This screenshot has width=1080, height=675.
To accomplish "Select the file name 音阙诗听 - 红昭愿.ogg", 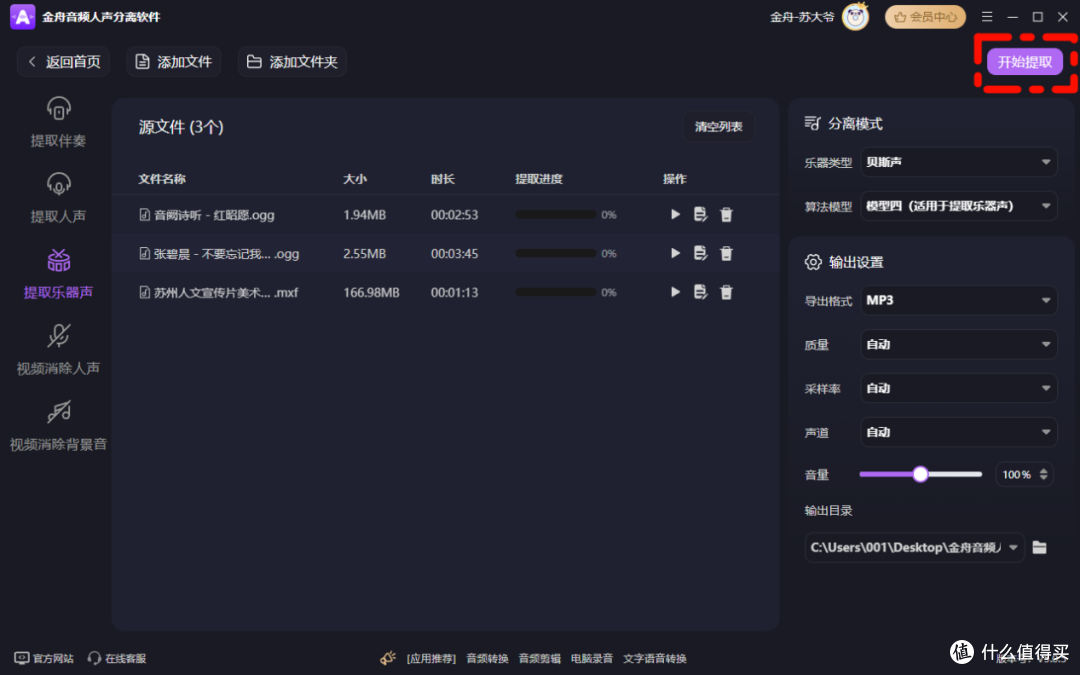I will pyautogui.click(x=214, y=215).
